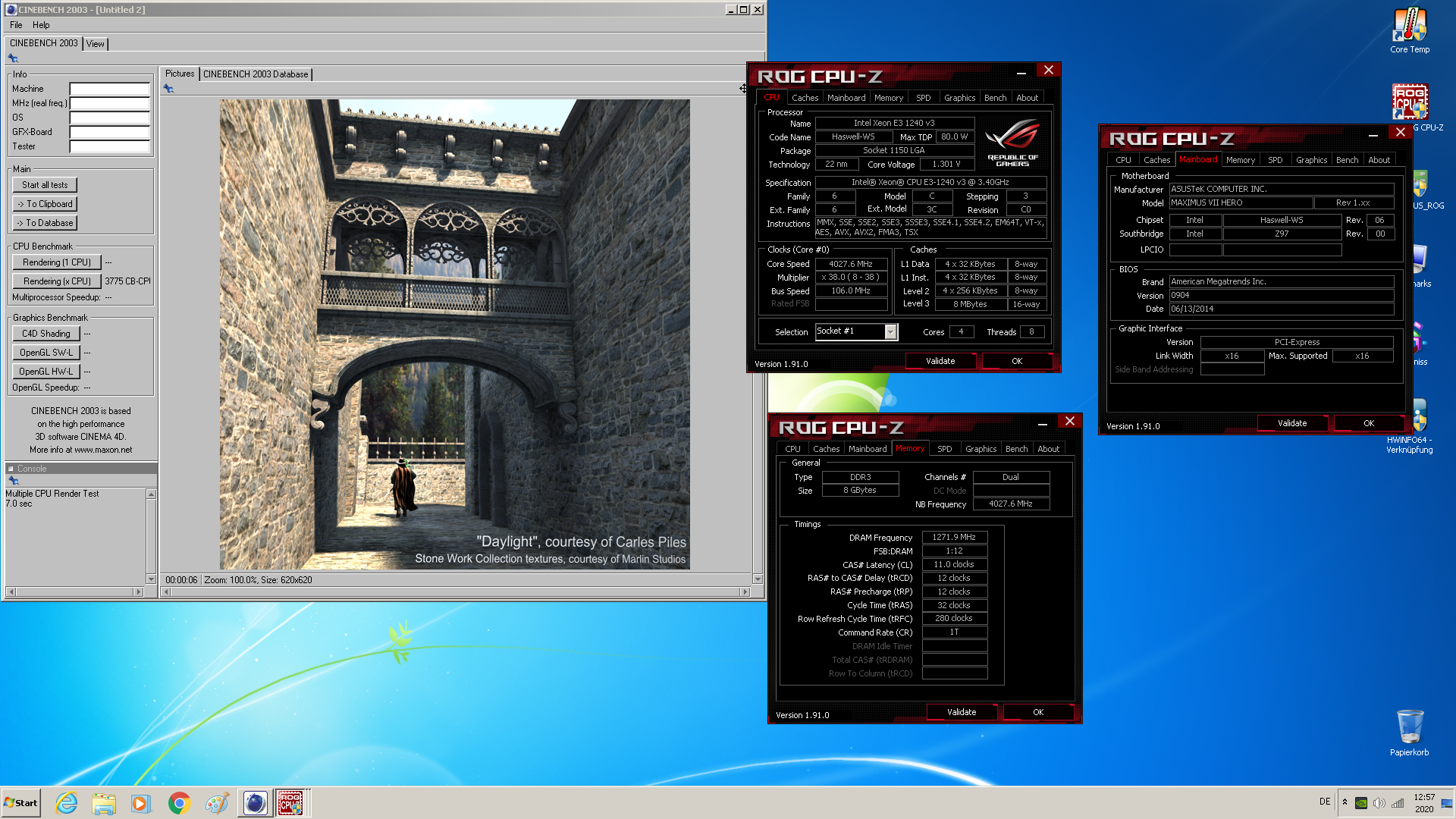Click the GFX-Board input field

pos(110,132)
